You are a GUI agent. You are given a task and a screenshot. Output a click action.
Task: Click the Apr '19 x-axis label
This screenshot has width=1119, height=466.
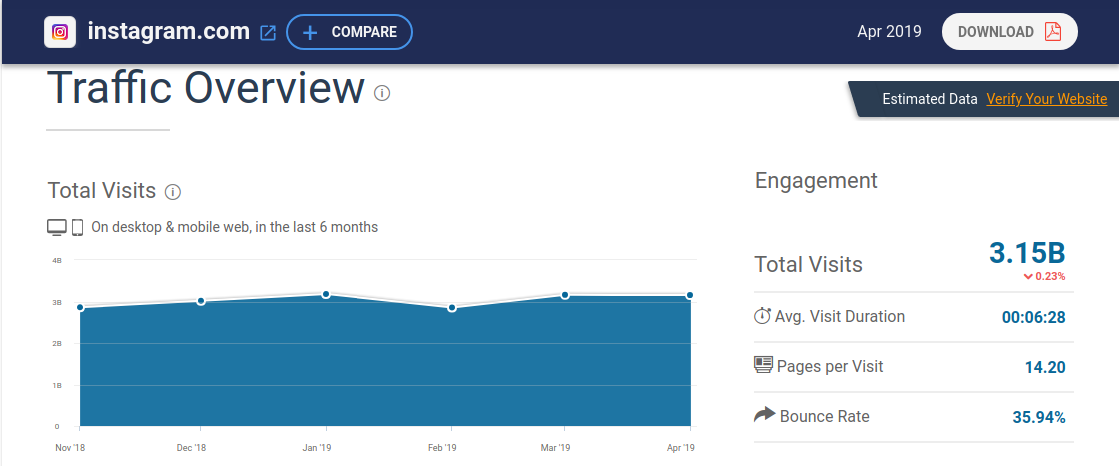681,448
